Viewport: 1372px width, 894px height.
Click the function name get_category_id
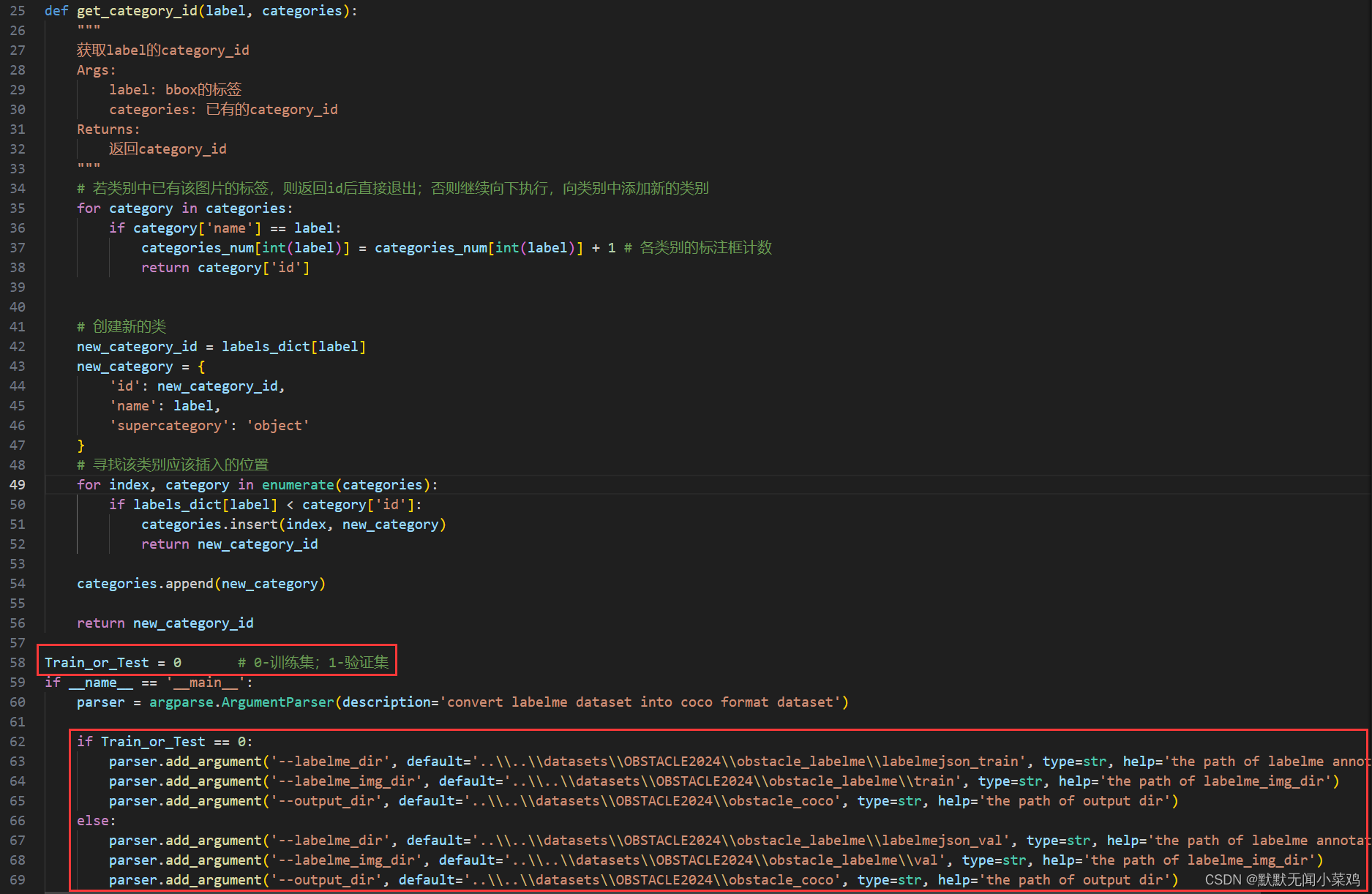tap(137, 11)
